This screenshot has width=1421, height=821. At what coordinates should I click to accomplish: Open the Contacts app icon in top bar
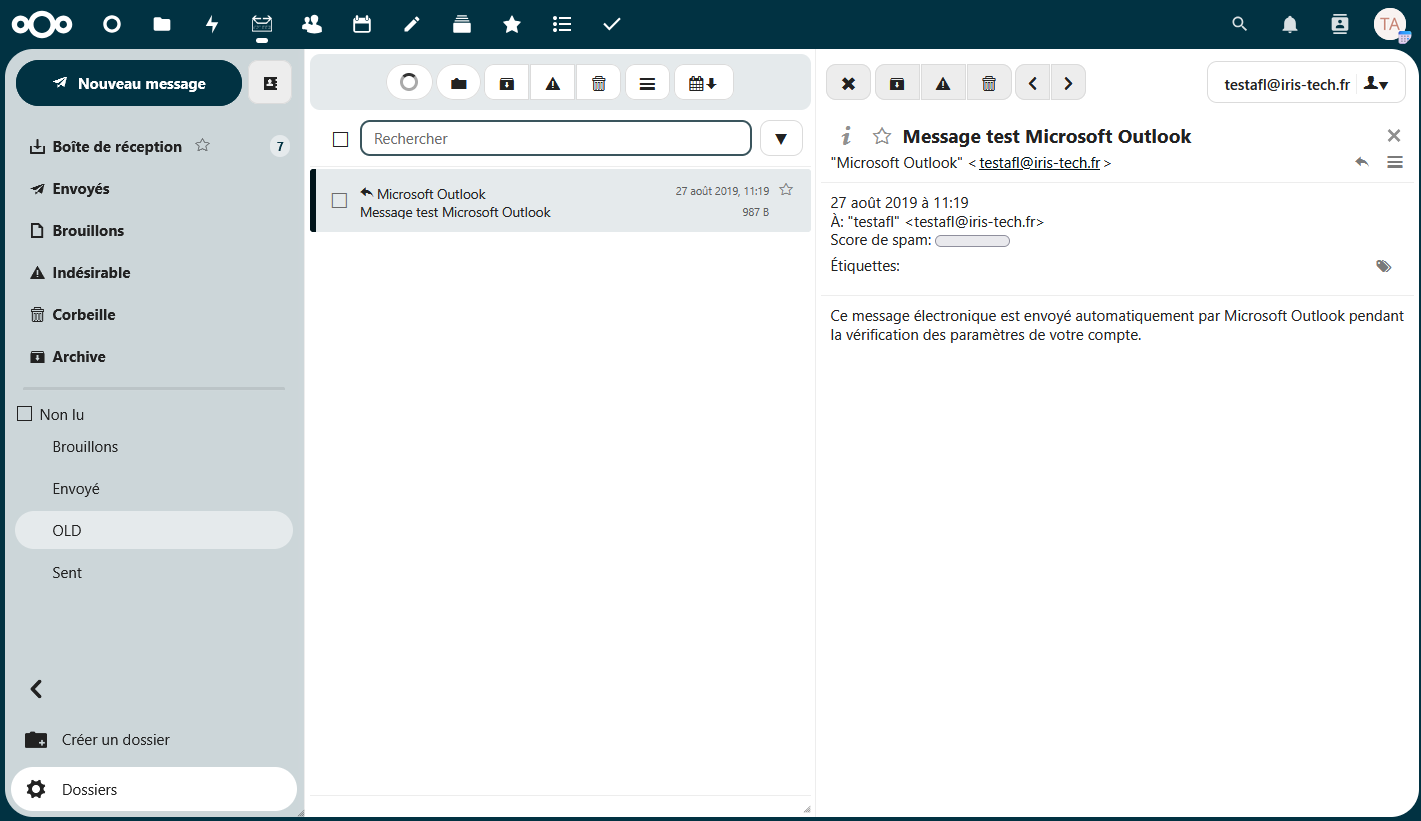pos(312,24)
